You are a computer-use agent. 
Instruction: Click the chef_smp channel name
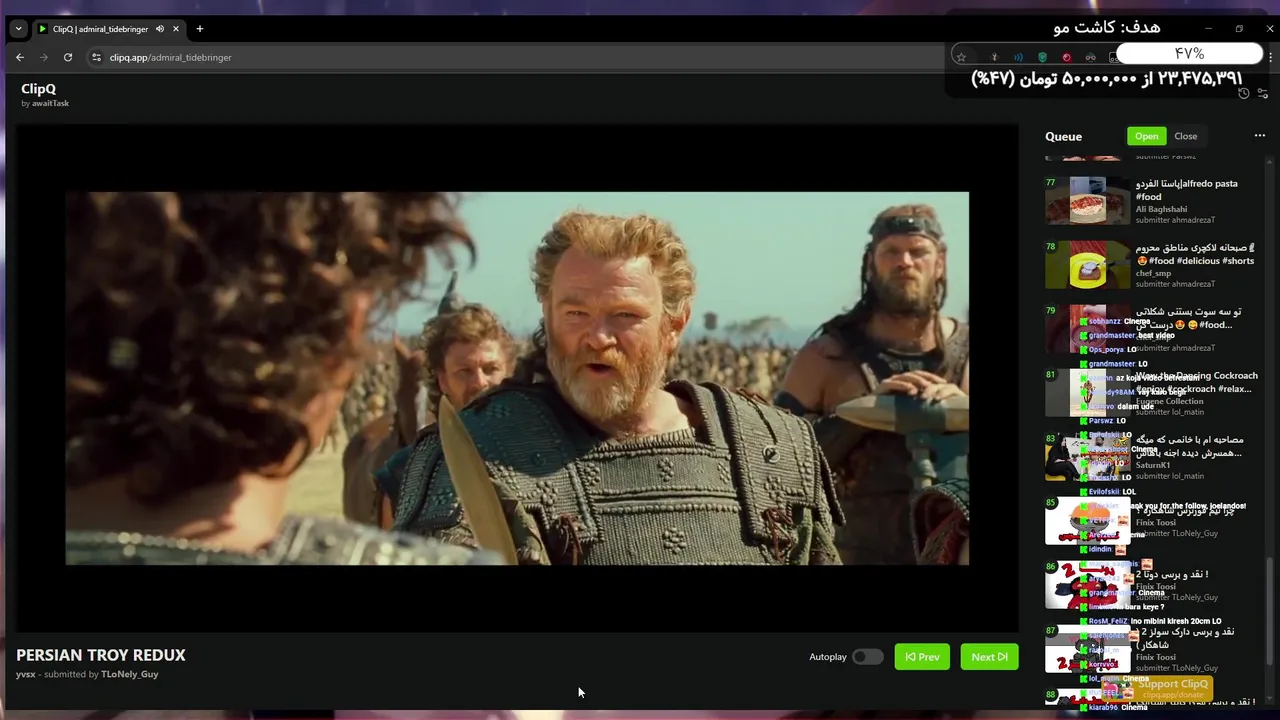1153,273
